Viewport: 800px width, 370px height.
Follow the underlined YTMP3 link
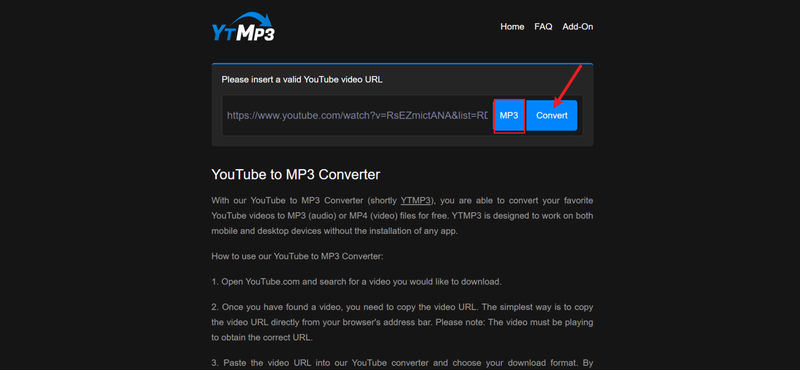coord(416,200)
